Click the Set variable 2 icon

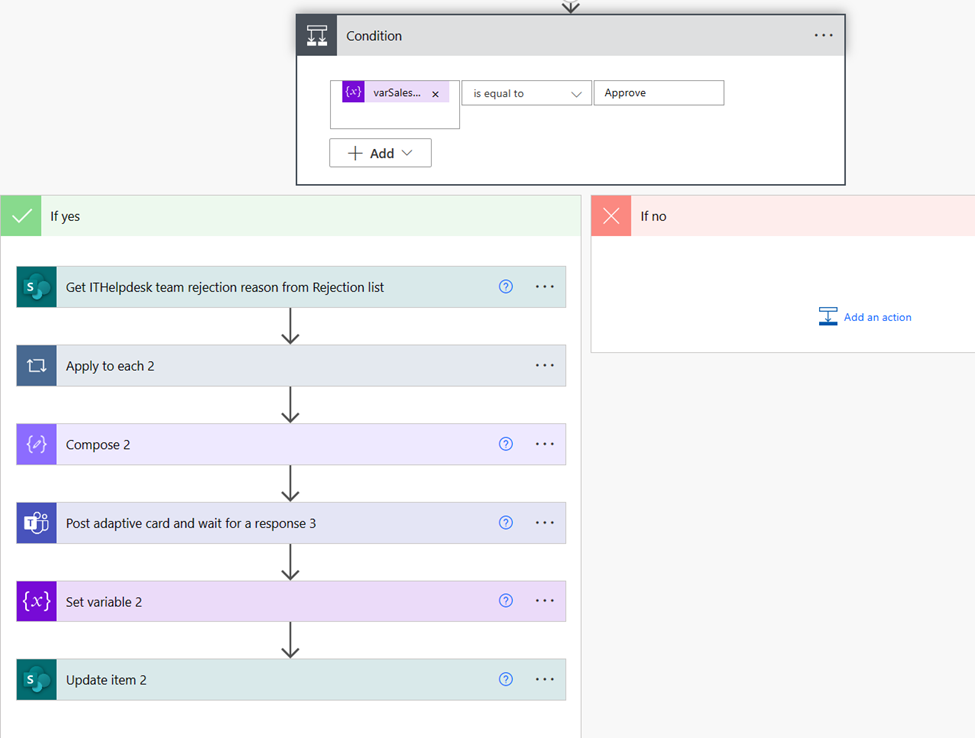point(37,602)
